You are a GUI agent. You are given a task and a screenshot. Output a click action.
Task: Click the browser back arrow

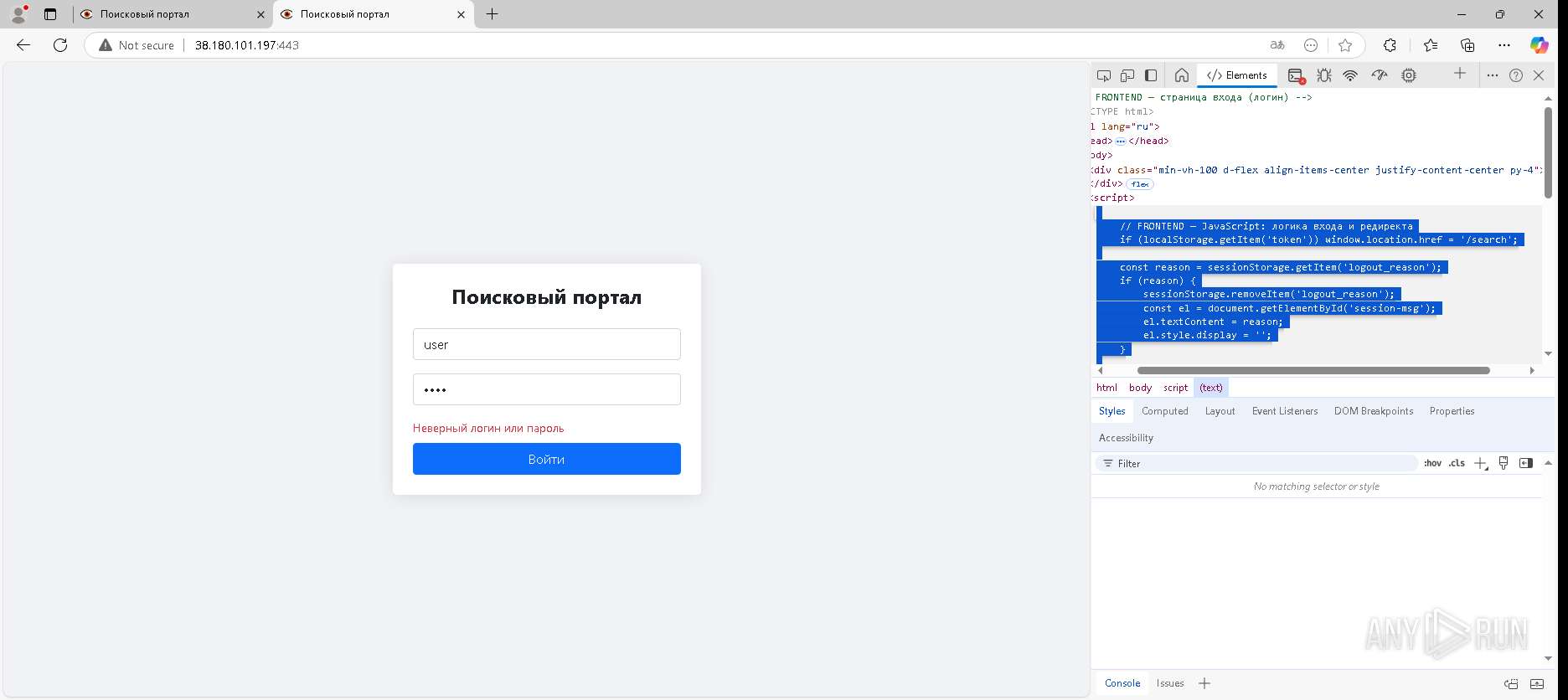23,45
